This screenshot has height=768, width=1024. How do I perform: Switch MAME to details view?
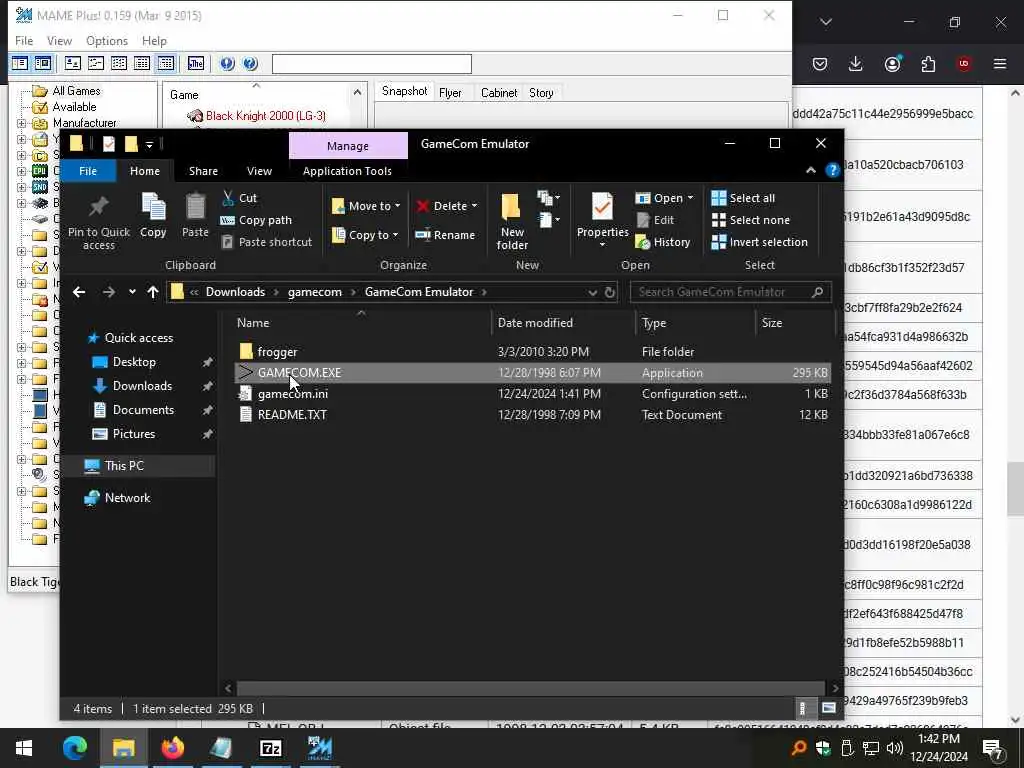click(142, 63)
